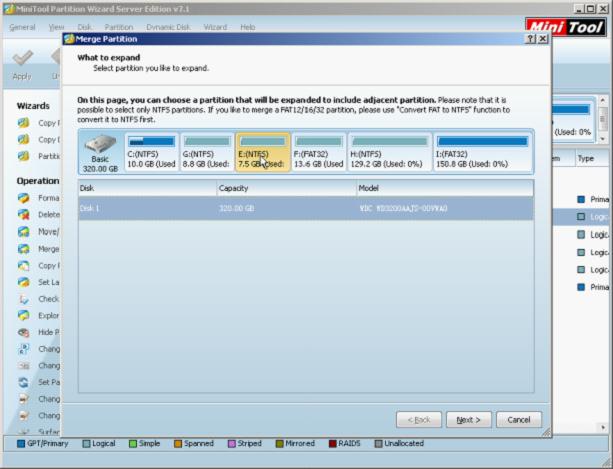
Task: Click the main window disk map scrollbar
Action: coord(602,119)
